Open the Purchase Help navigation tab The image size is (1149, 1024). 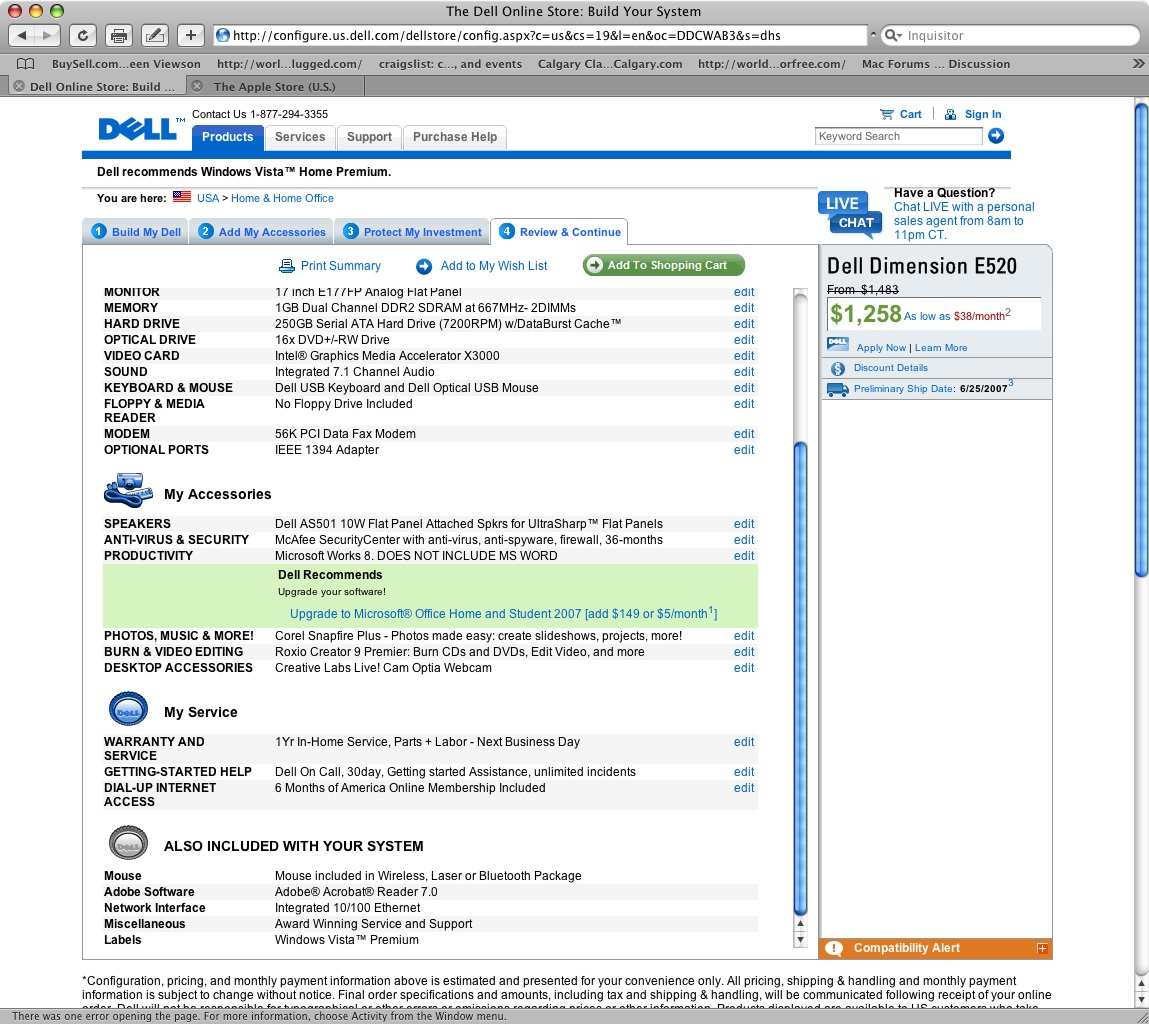click(455, 137)
